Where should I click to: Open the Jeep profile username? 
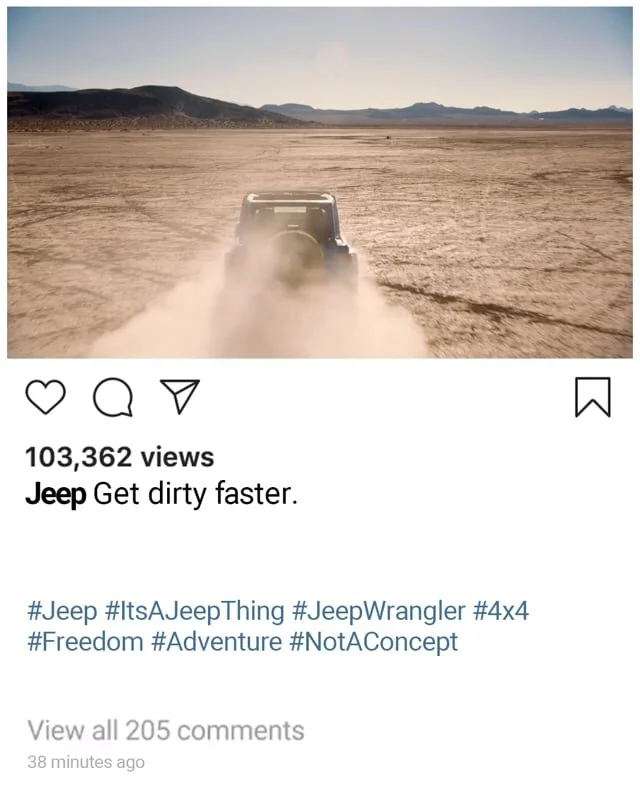[x=56, y=494]
